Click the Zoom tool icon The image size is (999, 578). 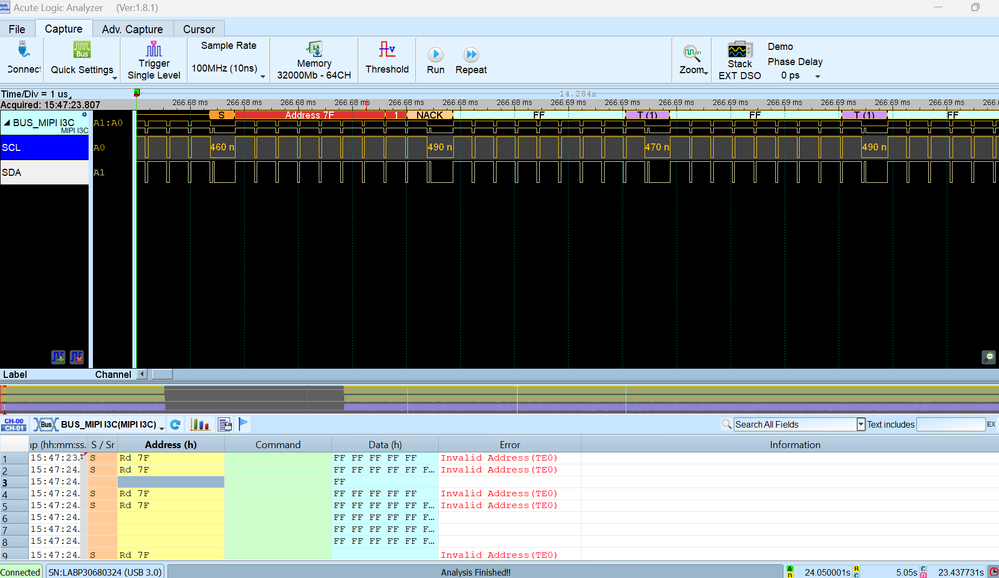click(691, 52)
